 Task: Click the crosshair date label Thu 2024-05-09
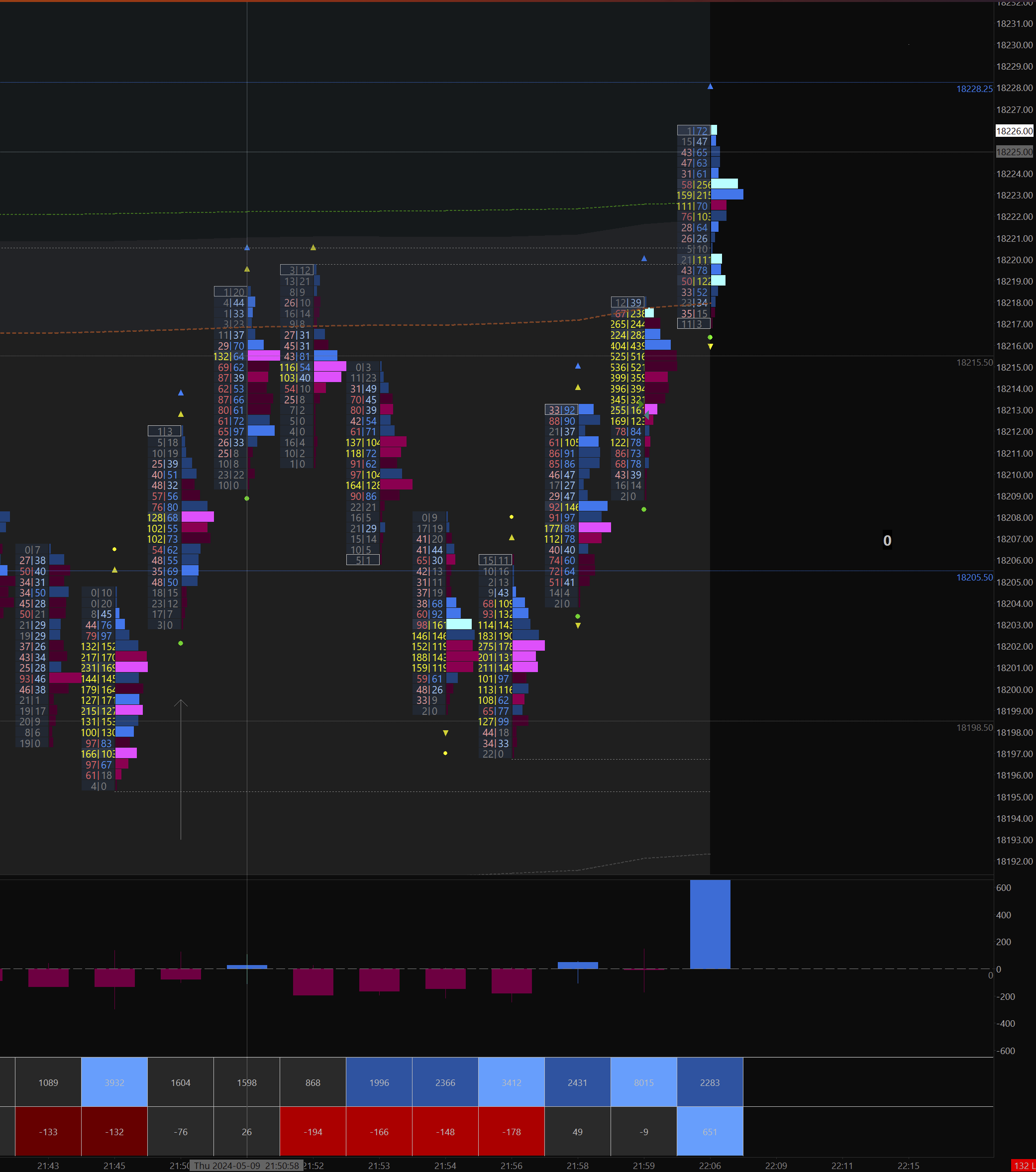246,1166
